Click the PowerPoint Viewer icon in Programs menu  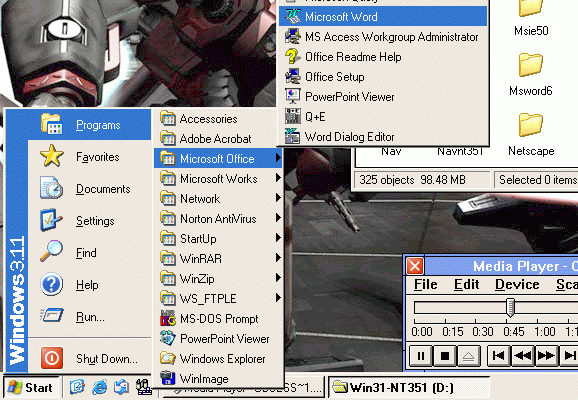[168, 338]
